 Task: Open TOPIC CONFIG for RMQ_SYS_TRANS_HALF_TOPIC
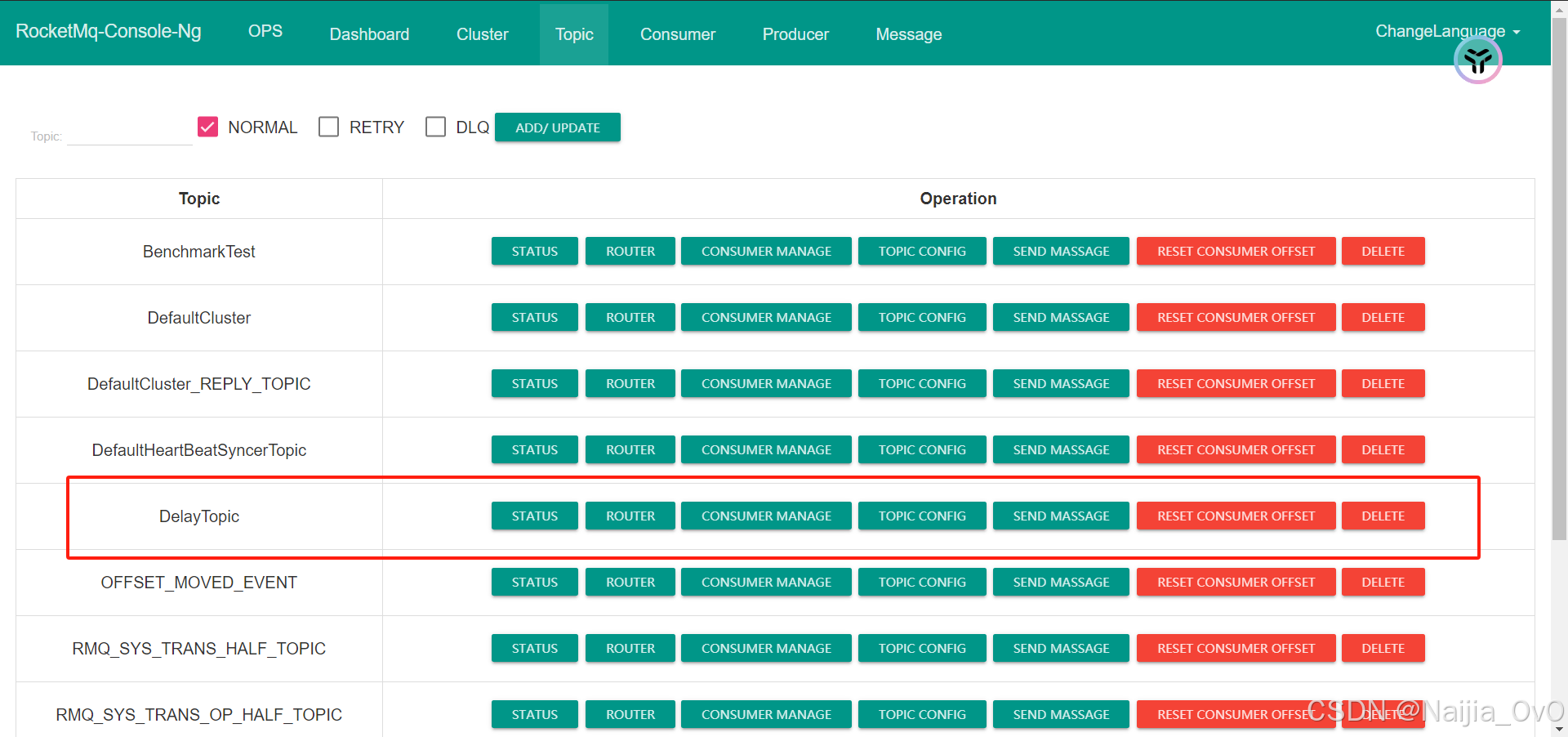click(922, 648)
